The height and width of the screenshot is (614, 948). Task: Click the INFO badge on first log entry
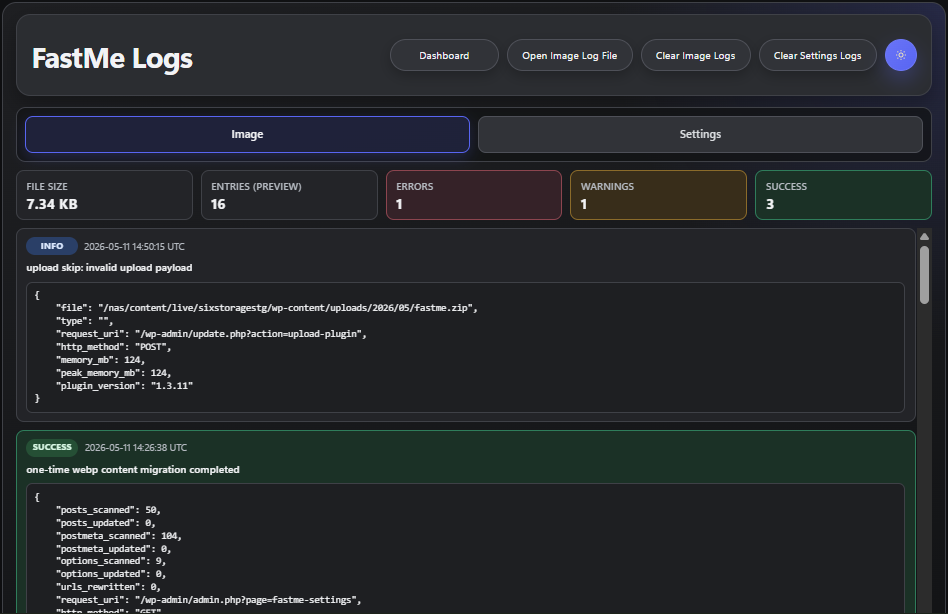point(52,246)
